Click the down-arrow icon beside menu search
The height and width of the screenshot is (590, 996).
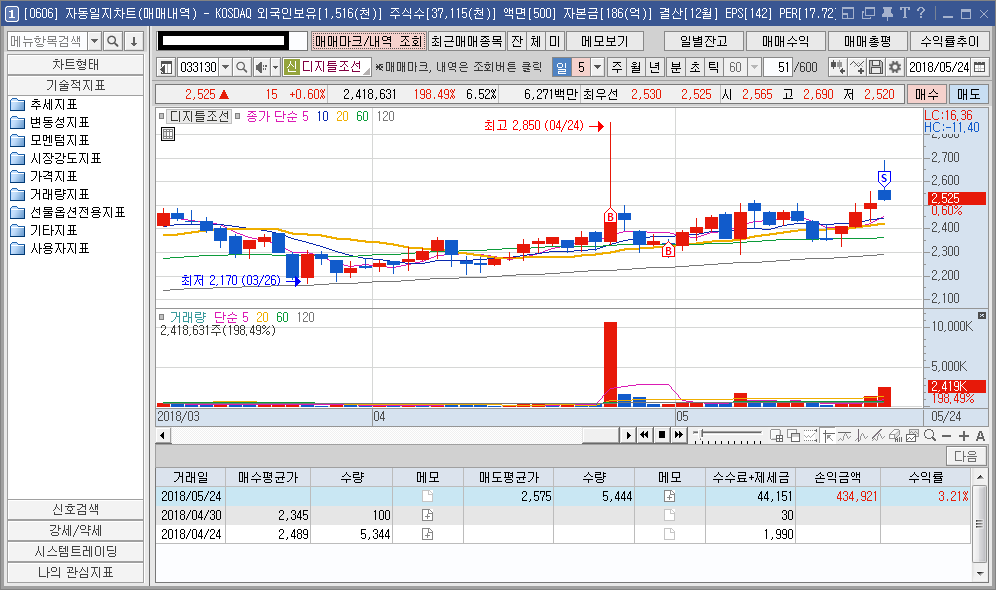click(x=133, y=41)
